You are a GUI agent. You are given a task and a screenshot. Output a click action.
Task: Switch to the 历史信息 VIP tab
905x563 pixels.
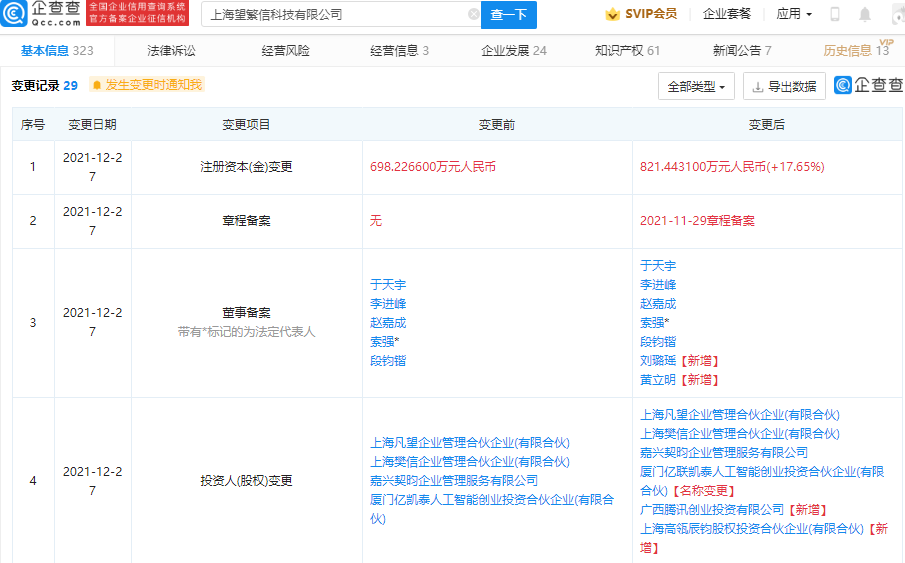click(x=857, y=50)
